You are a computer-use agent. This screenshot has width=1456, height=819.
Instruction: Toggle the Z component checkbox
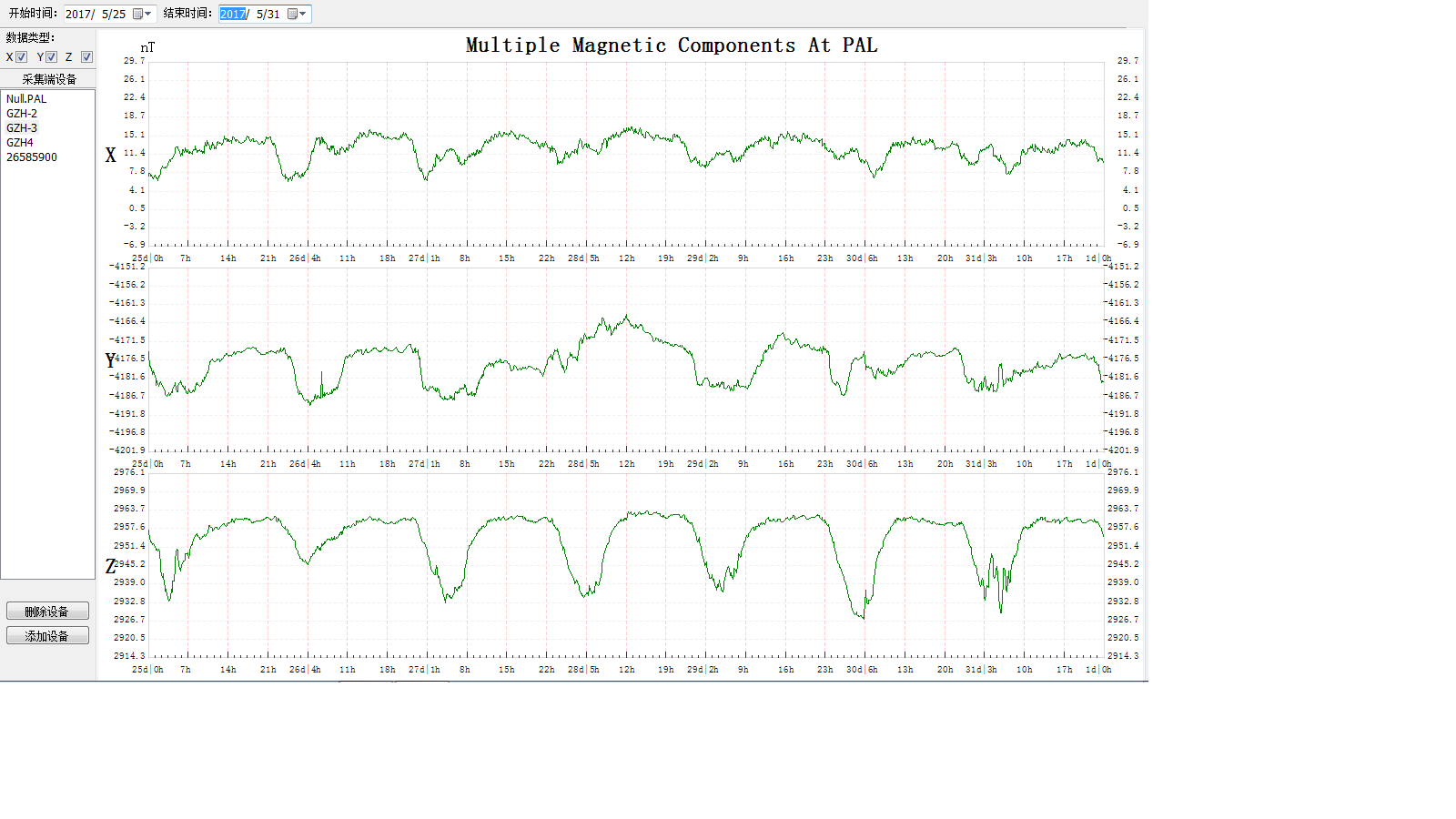click(x=86, y=56)
